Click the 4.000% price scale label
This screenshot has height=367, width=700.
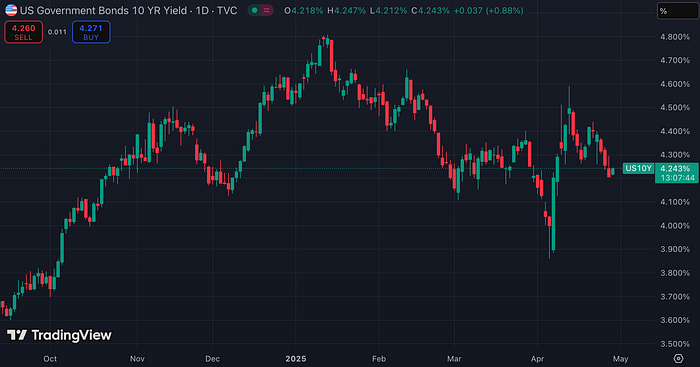[x=675, y=225]
